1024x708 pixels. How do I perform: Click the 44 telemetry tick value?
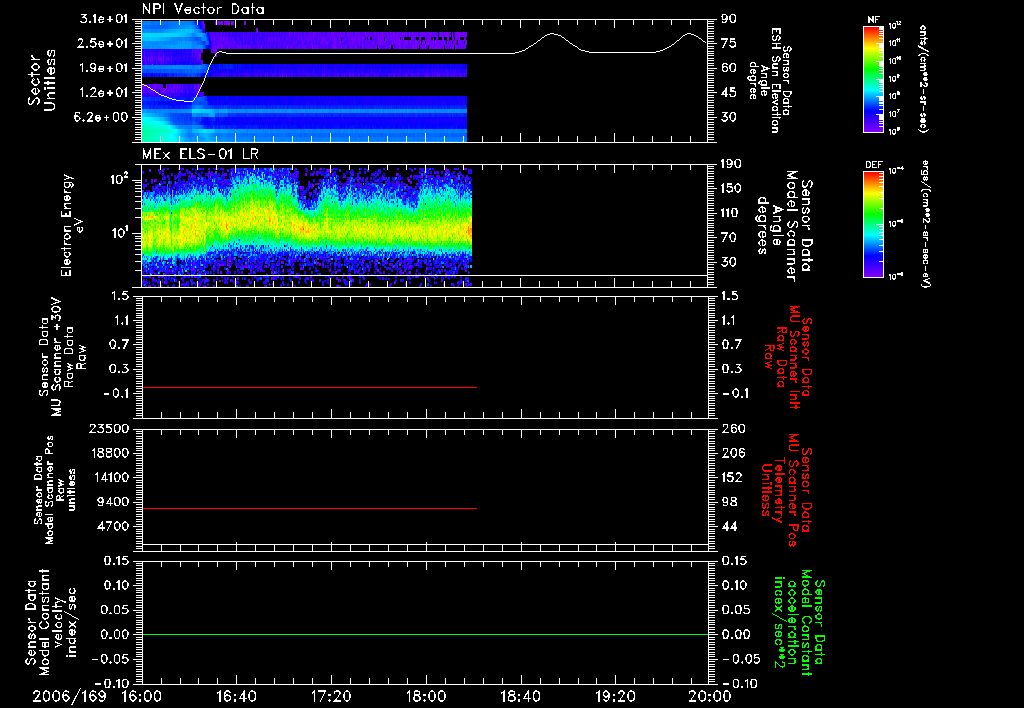pyautogui.click(x=729, y=526)
